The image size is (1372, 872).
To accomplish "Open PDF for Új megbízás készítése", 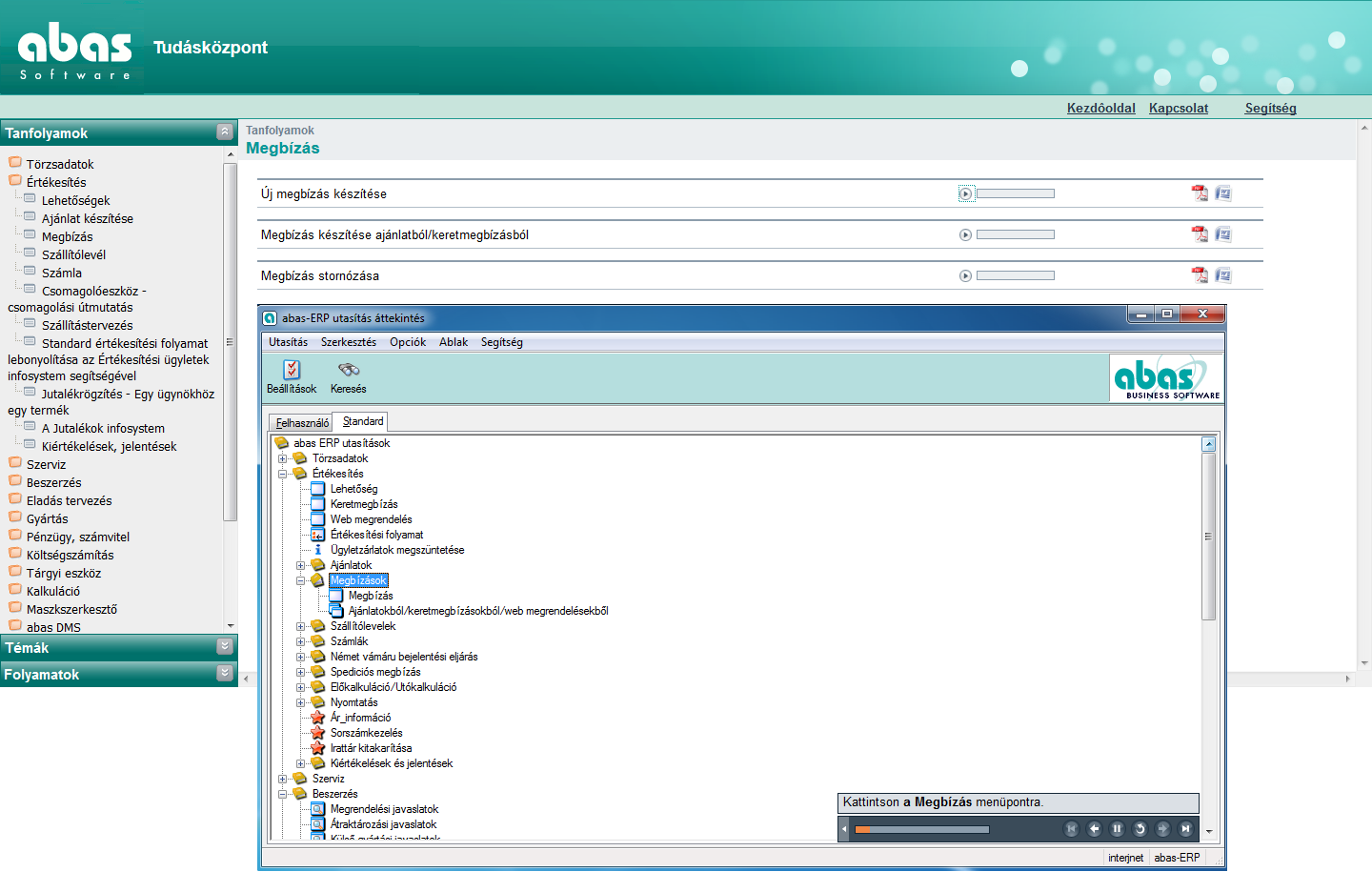I will click(x=1200, y=193).
